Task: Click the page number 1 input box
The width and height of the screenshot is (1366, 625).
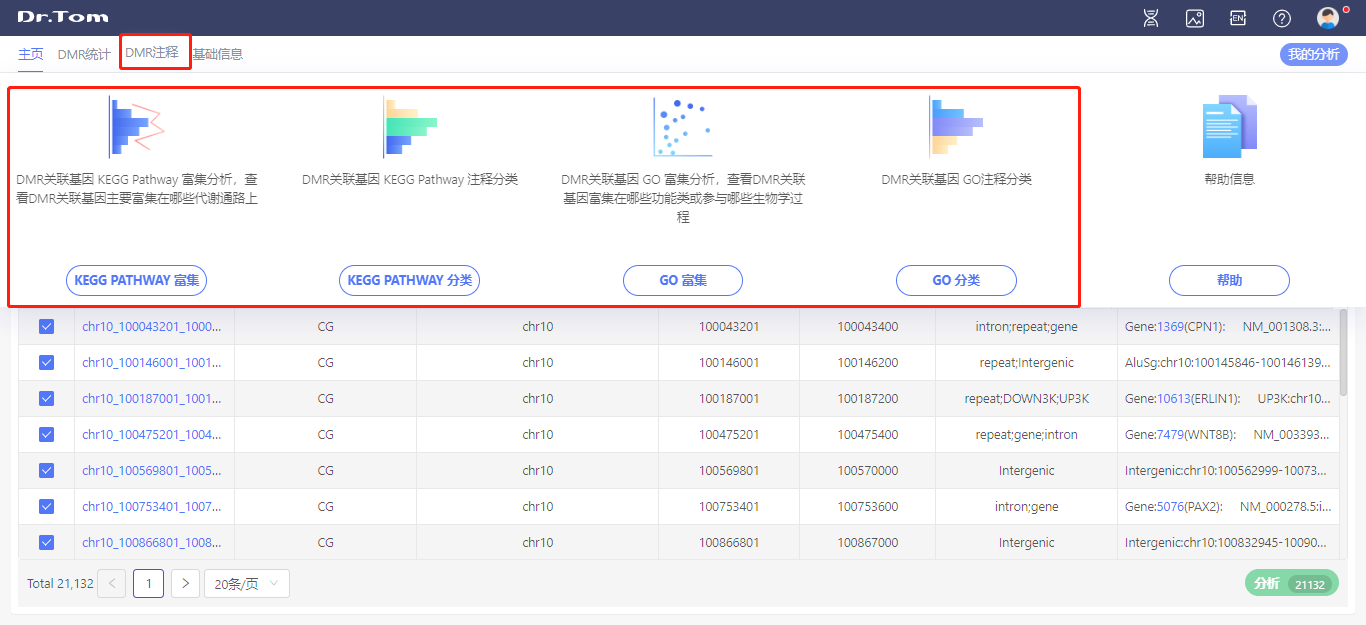Action: (x=148, y=584)
